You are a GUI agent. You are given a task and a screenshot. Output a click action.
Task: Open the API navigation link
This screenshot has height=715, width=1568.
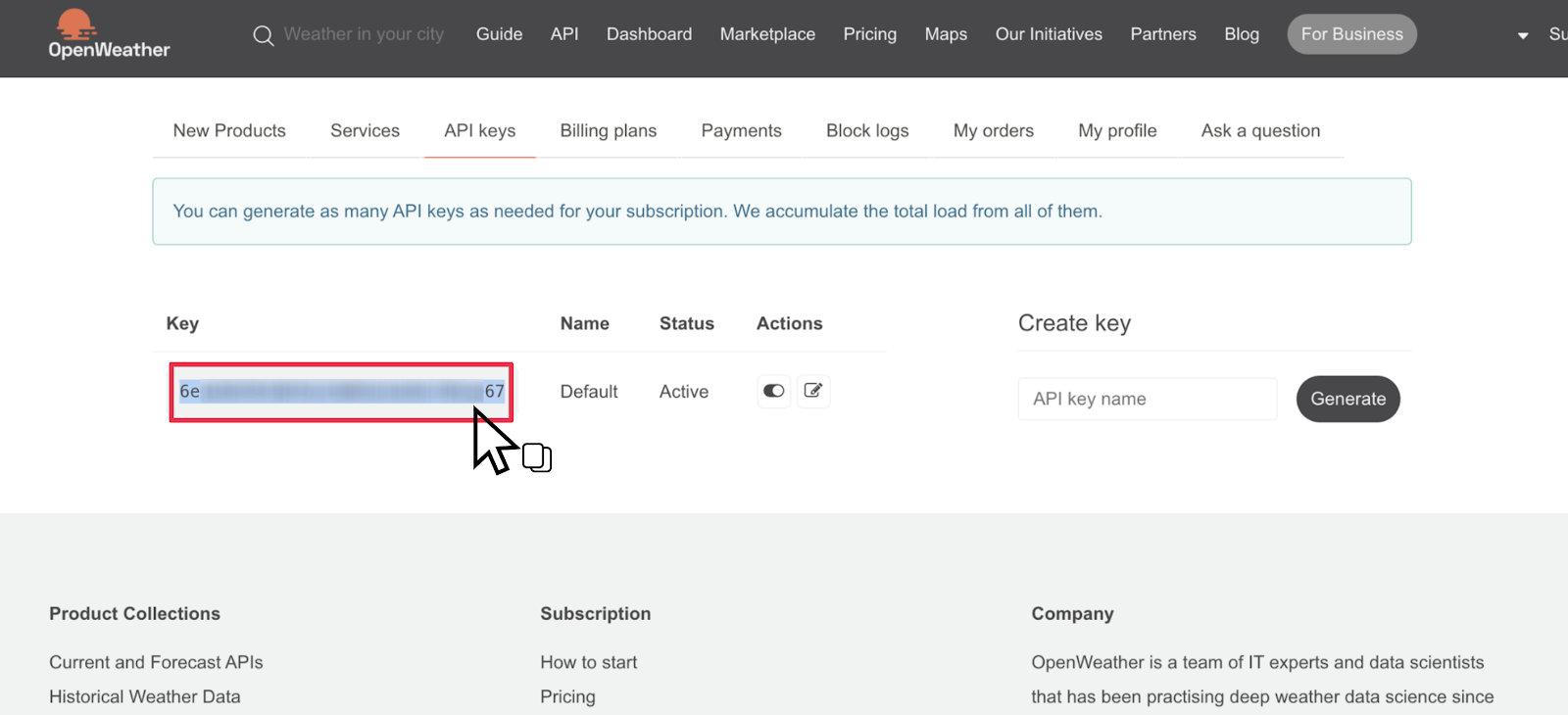click(x=564, y=34)
